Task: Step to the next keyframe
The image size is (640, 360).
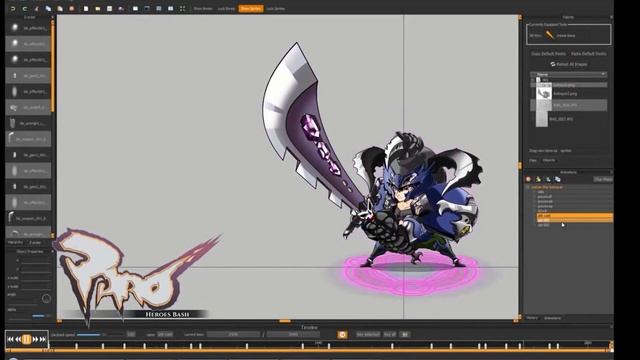Action: pyautogui.click(x=35, y=339)
